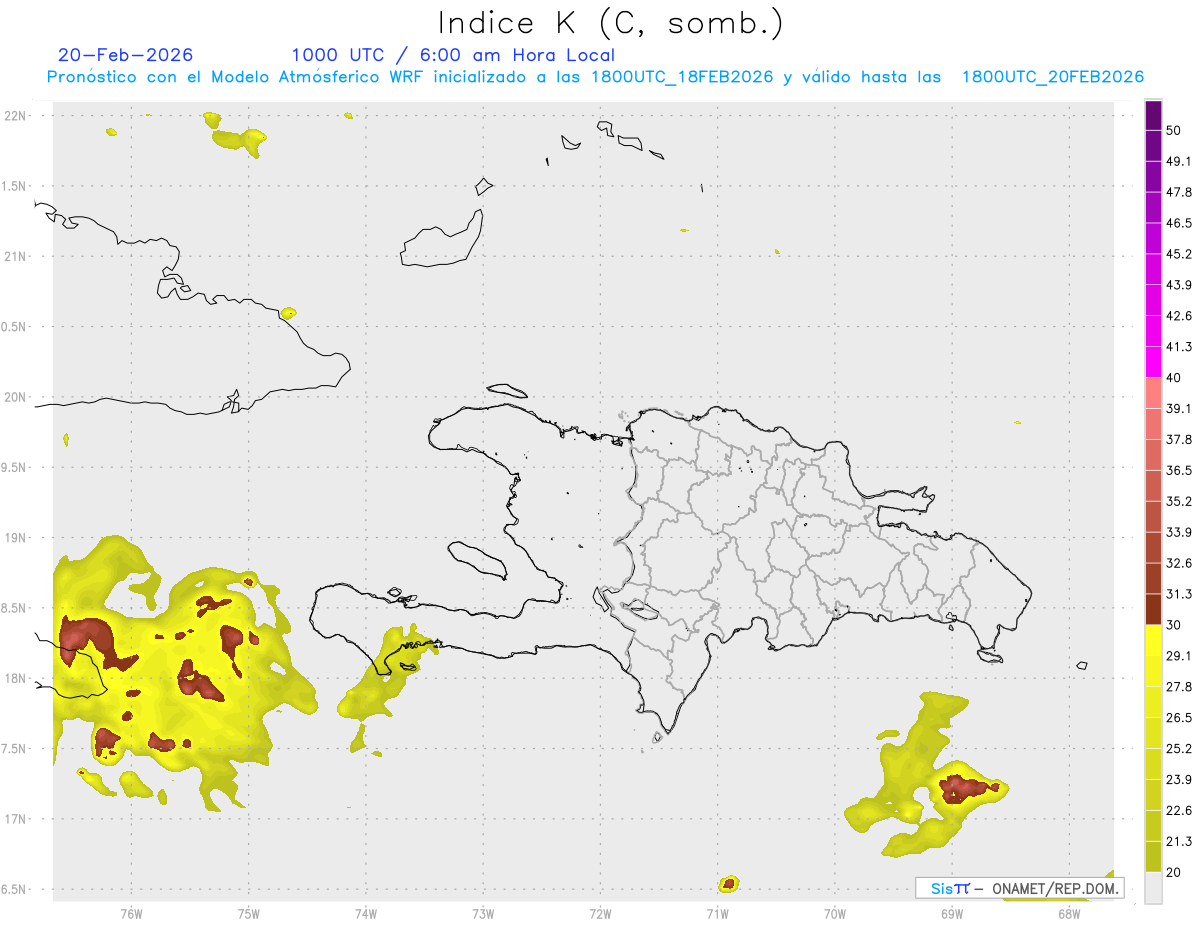The height and width of the screenshot is (927, 1200).
Task: Click the "76W" longitude label
Action: (131, 914)
